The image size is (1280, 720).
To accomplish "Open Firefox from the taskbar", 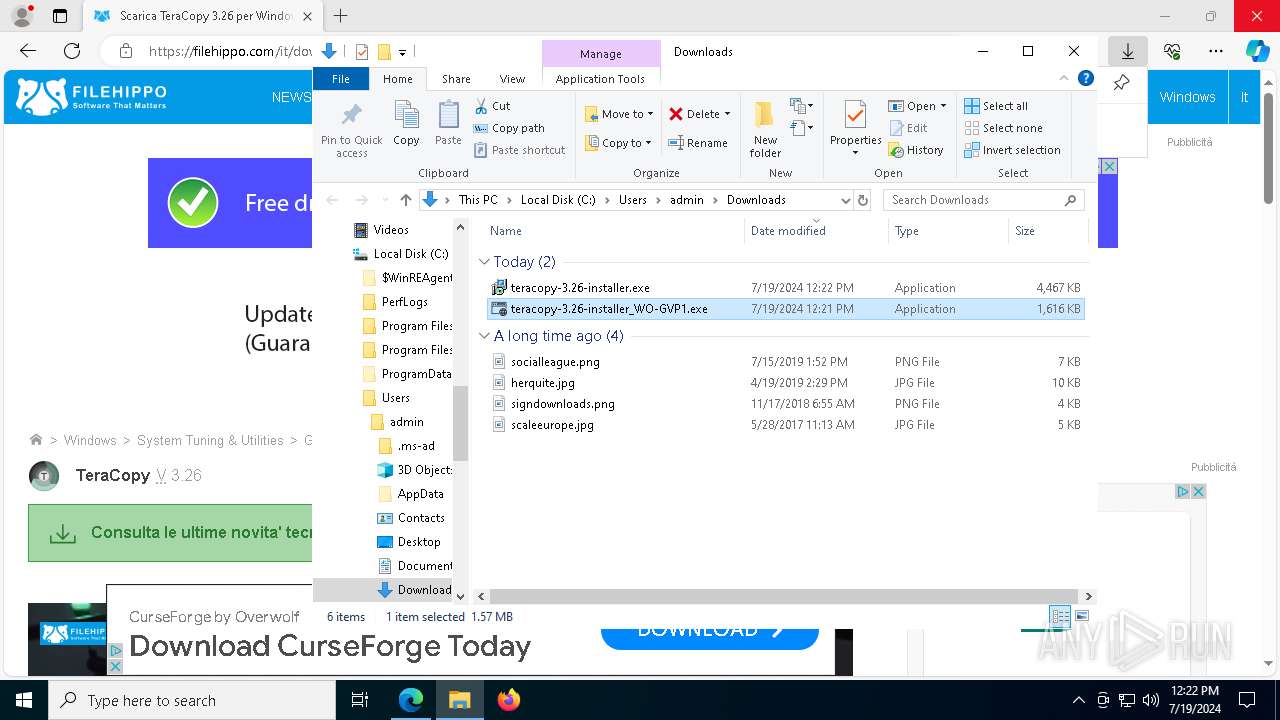I will [508, 700].
